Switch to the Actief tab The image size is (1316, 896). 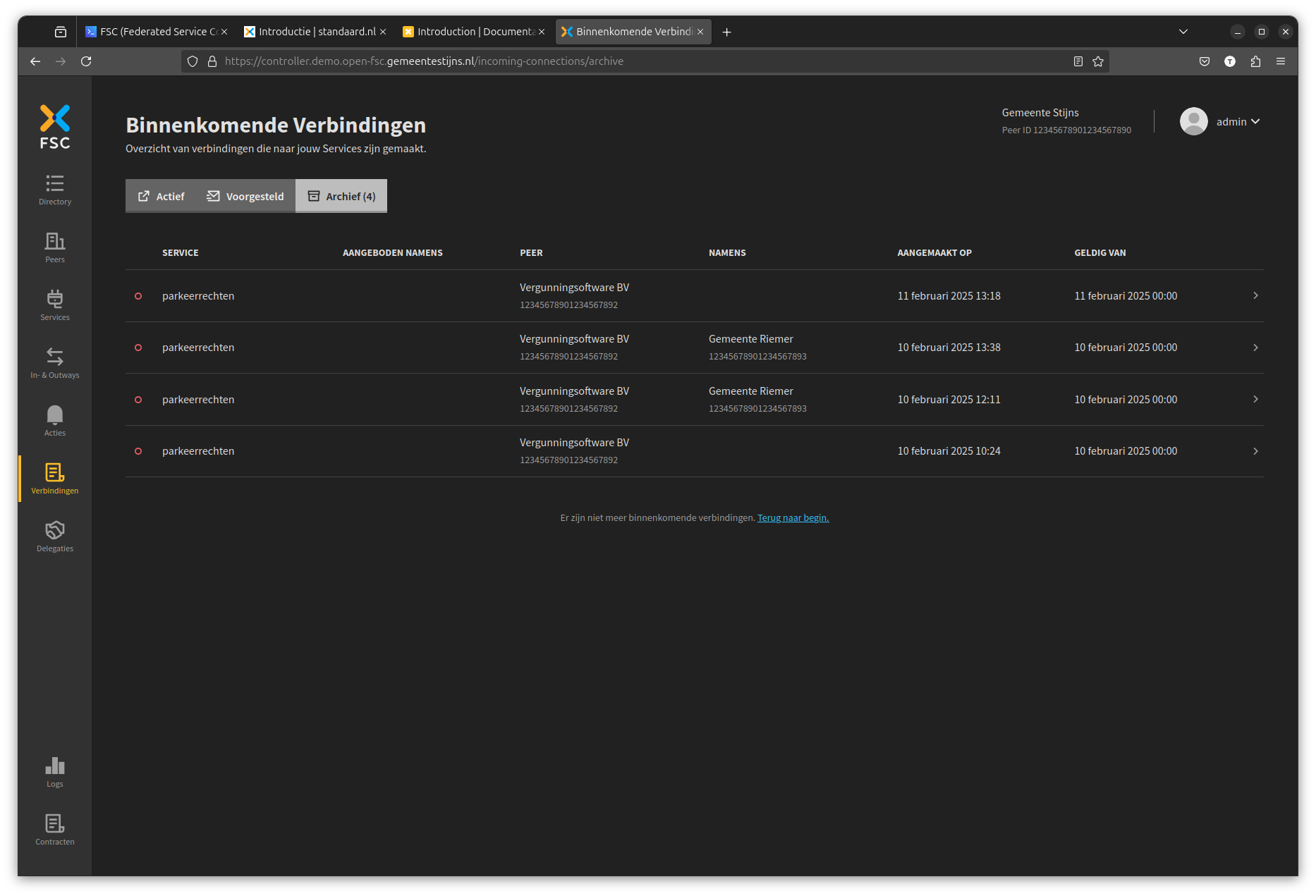click(162, 196)
